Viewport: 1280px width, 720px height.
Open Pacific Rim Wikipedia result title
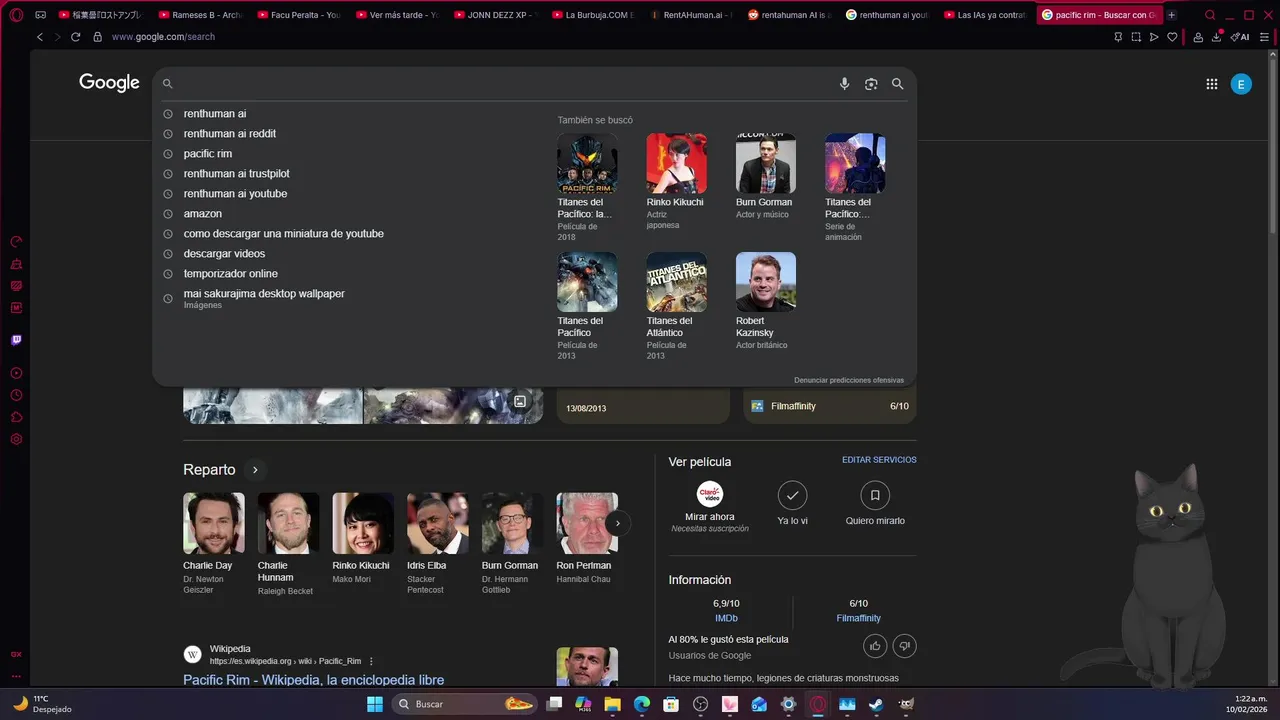(313, 680)
